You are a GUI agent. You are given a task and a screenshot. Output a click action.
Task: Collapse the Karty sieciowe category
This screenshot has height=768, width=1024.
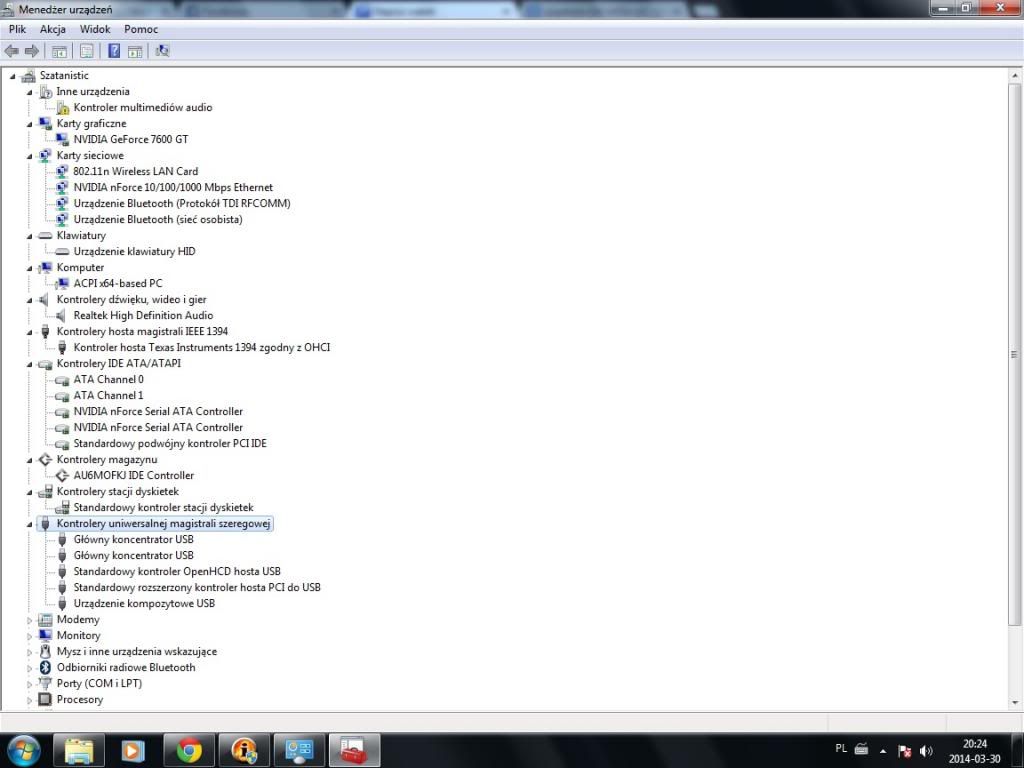[x=29, y=156]
